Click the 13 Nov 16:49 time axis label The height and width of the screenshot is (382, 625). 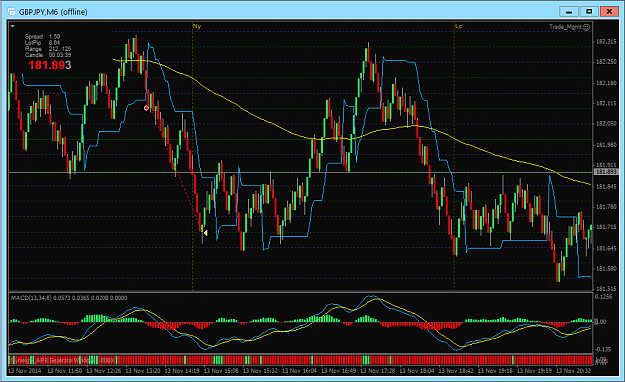338,370
